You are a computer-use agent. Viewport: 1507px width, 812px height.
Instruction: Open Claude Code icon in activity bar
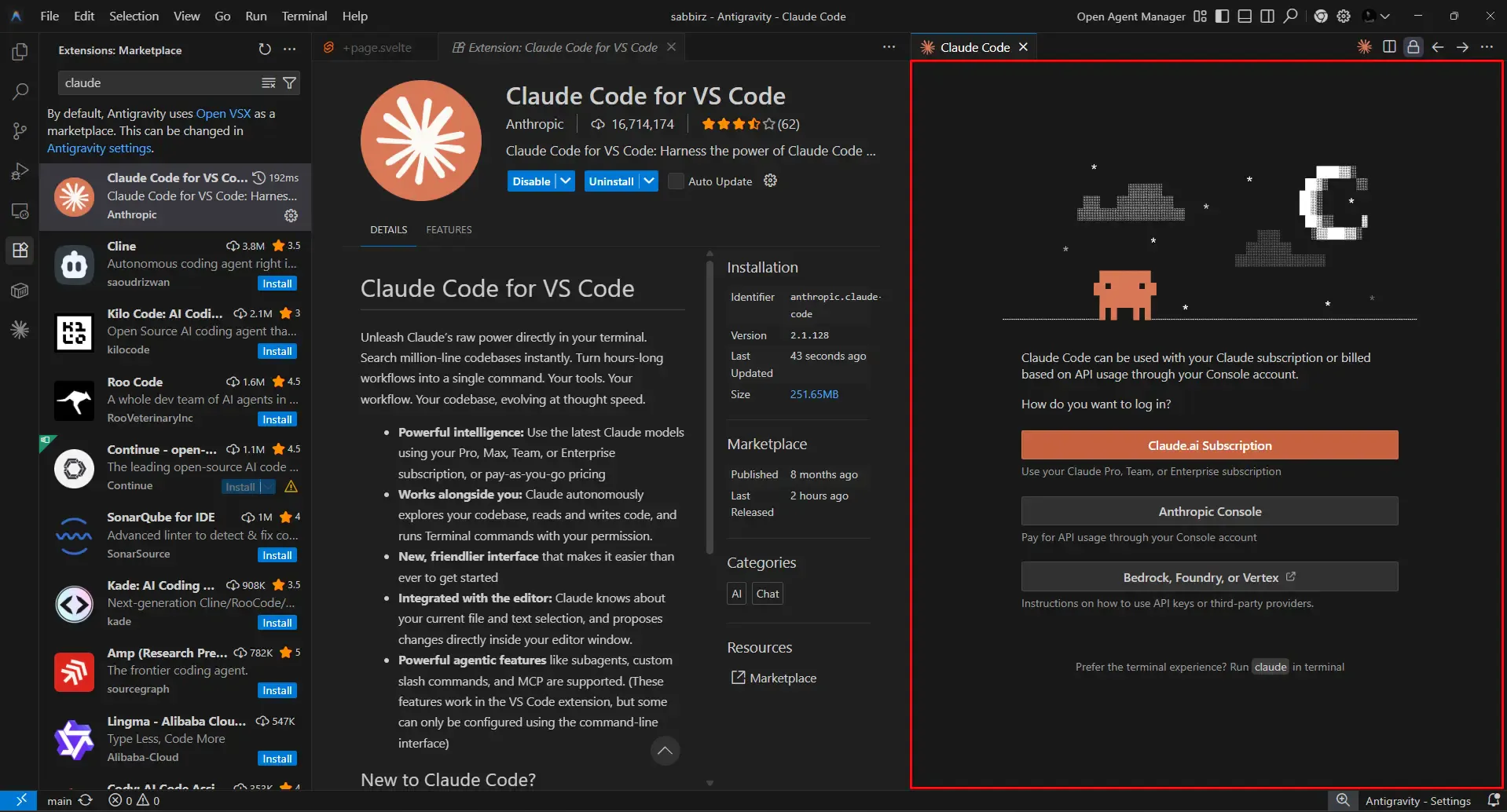[x=20, y=330]
